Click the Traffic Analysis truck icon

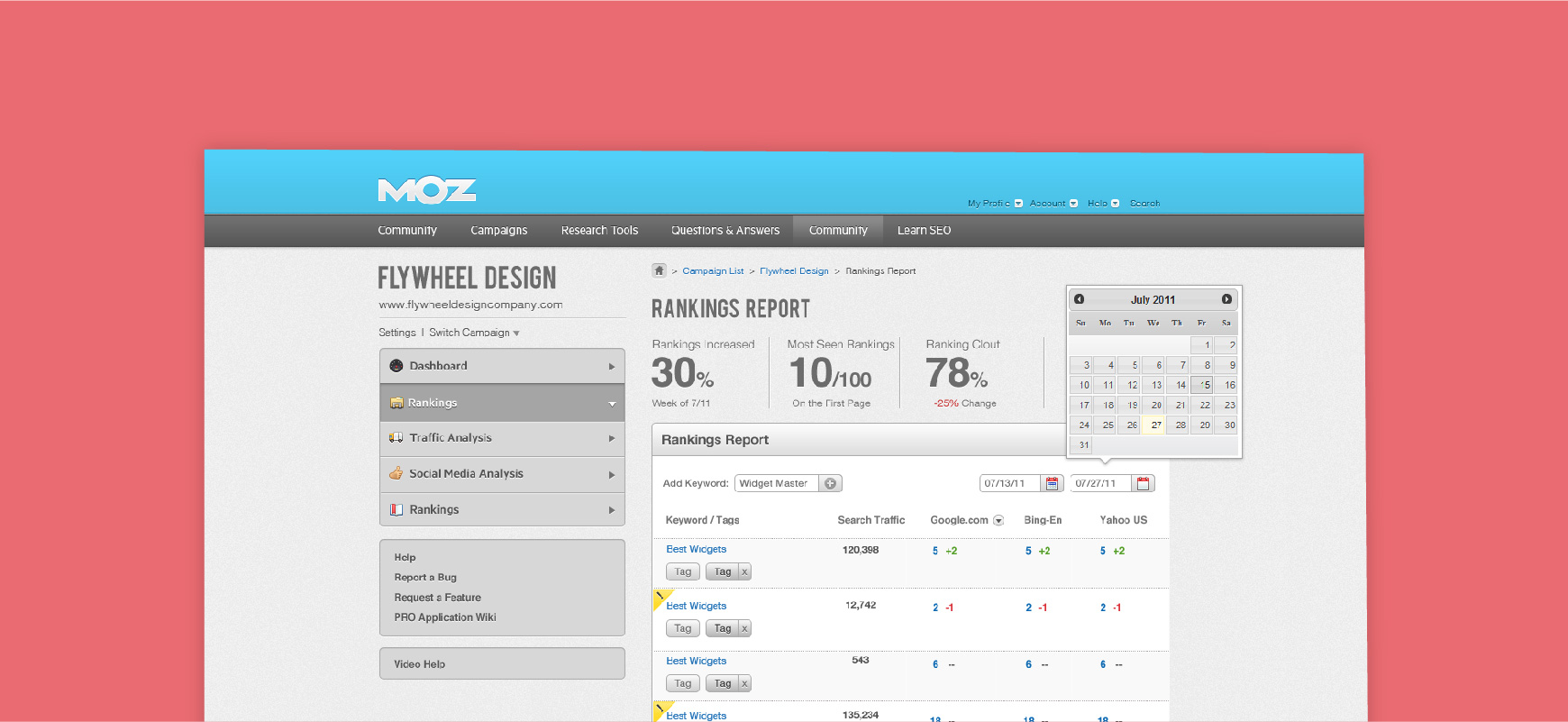pyautogui.click(x=396, y=438)
